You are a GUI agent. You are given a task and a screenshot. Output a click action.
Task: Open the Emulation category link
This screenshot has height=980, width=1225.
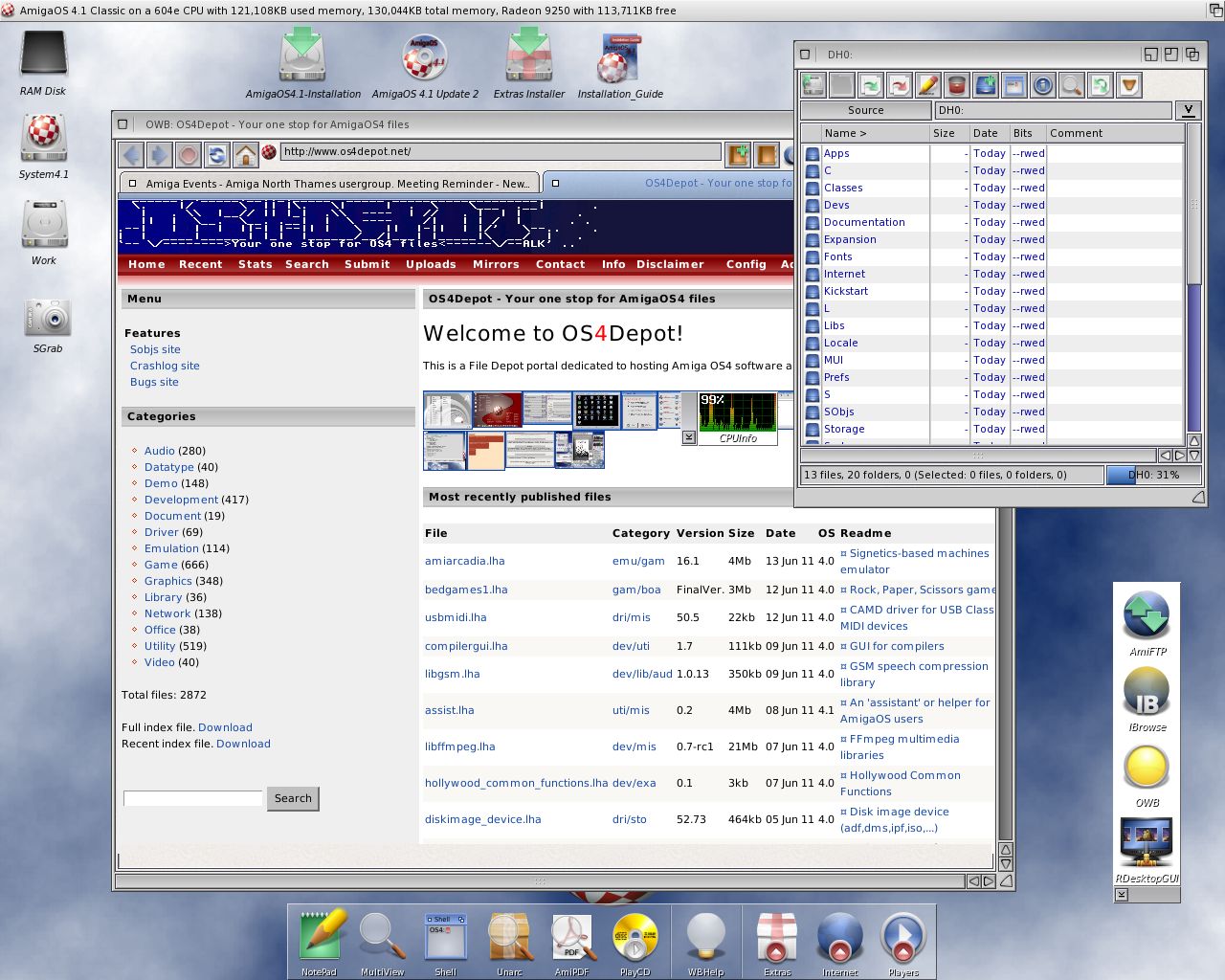172,548
